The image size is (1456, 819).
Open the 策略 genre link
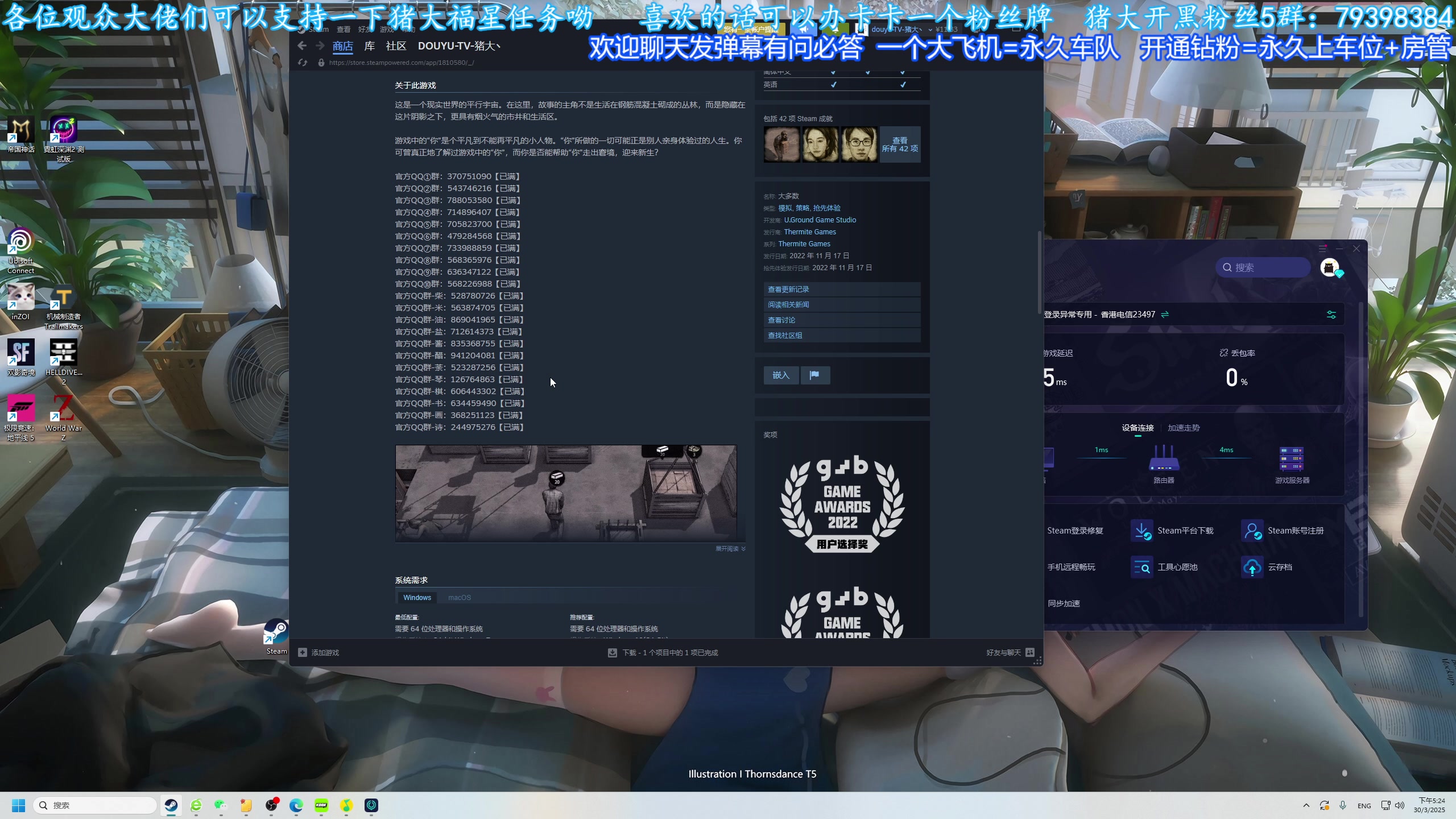coord(803,208)
